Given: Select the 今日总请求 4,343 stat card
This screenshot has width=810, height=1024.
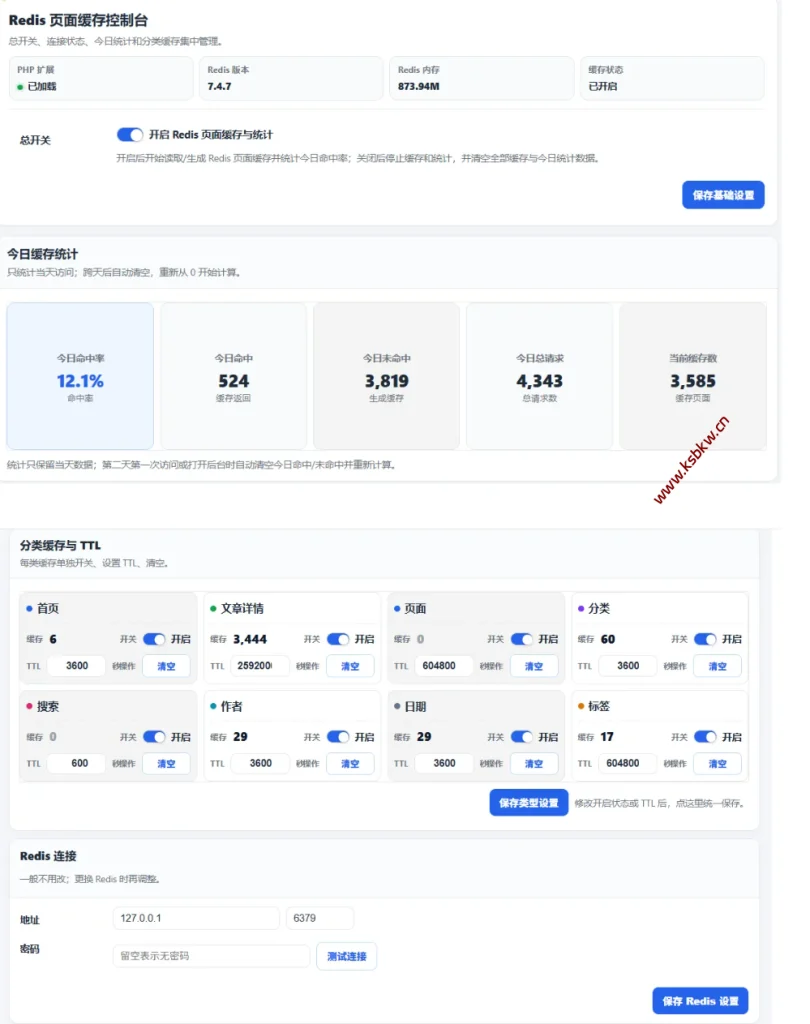Looking at the screenshot, I should click(x=540, y=376).
